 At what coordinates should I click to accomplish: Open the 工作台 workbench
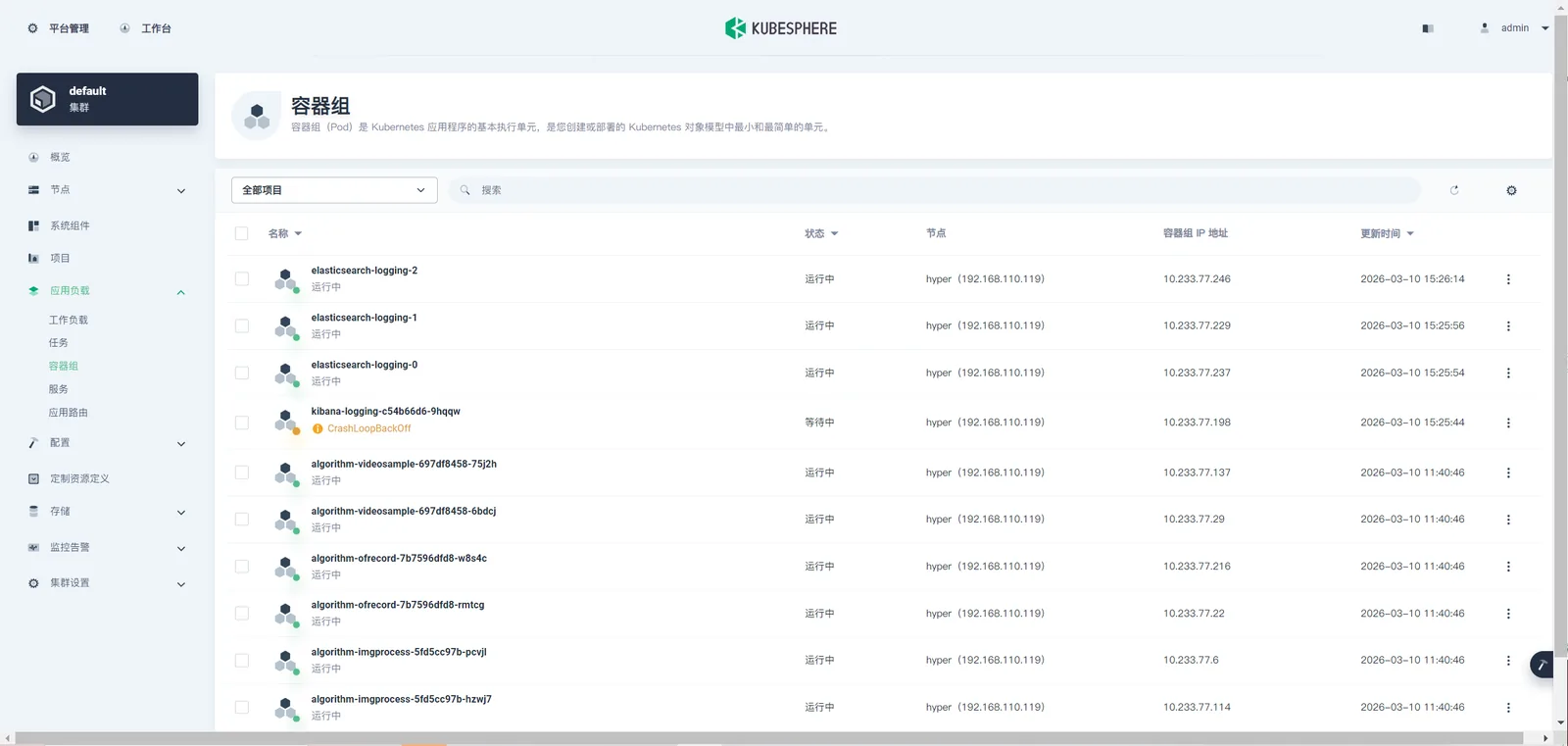145,28
